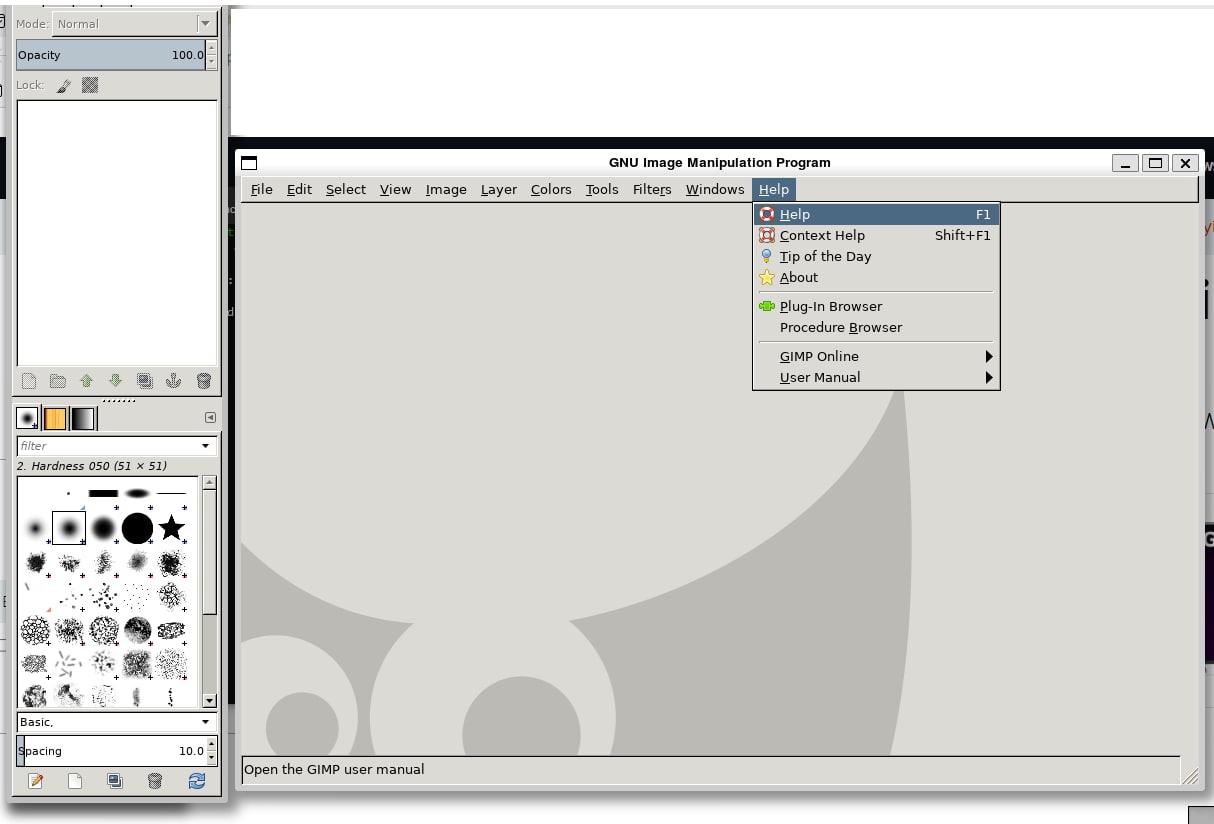Decrease Spacing with the down stepper
This screenshot has width=1214, height=824.
tap(211, 758)
